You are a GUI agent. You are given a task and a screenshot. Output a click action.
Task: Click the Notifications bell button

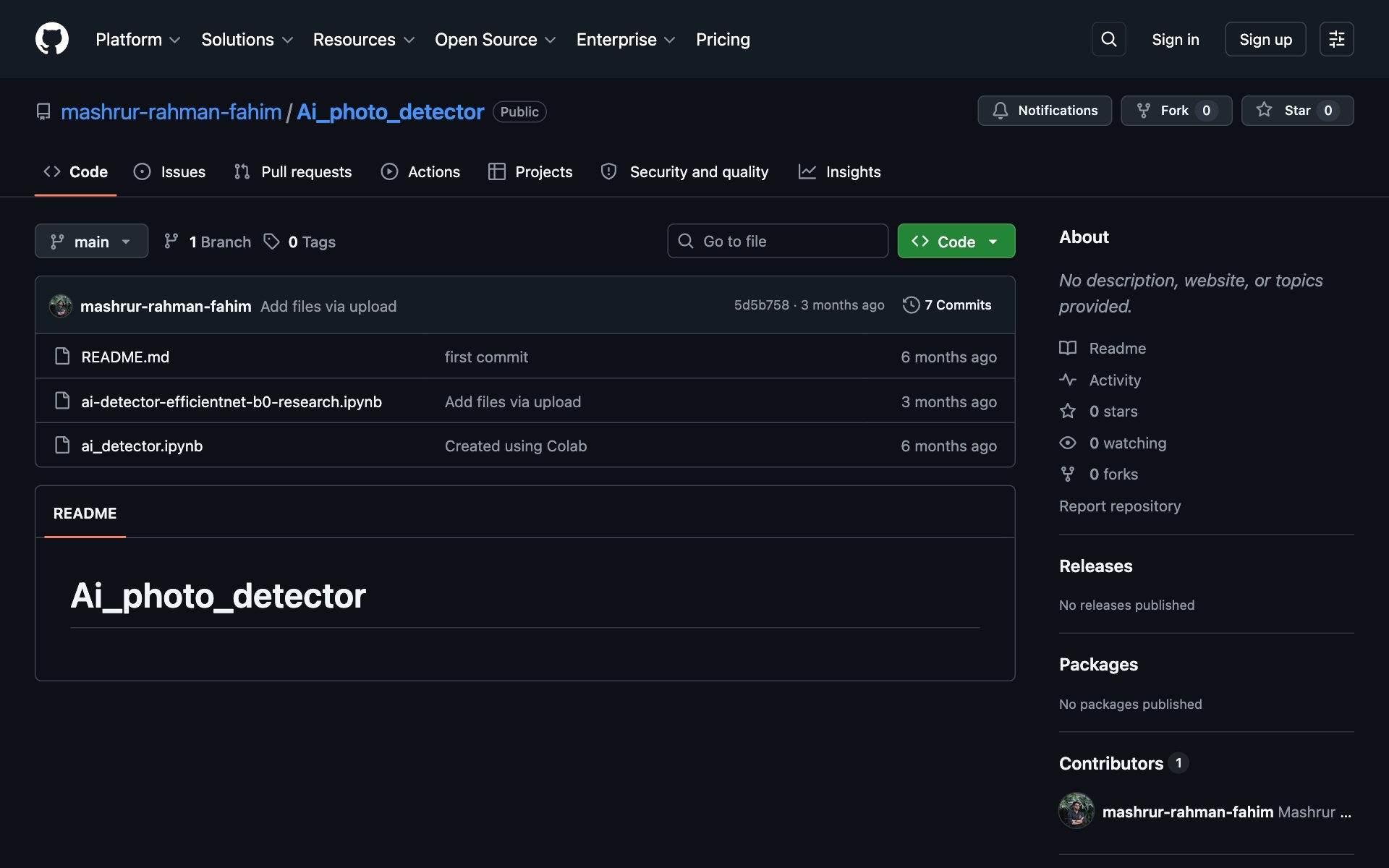(1045, 111)
